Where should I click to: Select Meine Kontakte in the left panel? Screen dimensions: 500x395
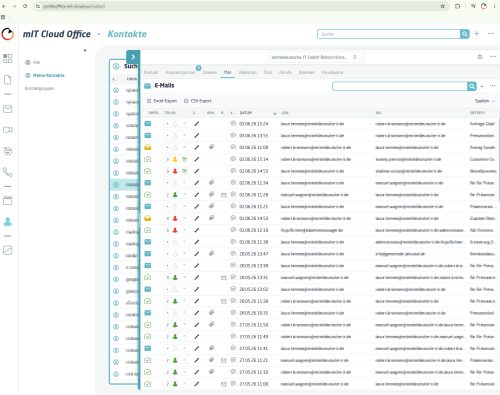(x=45, y=75)
